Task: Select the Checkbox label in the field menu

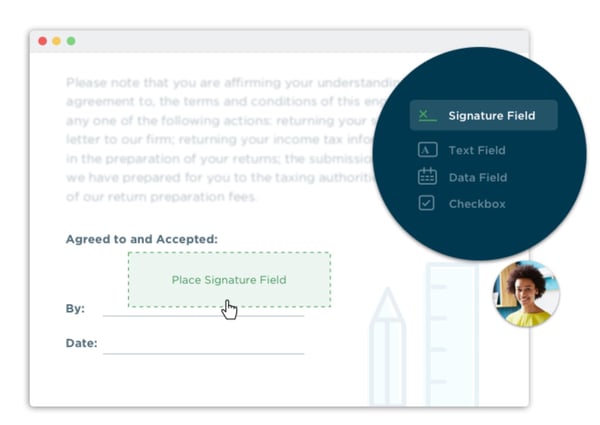Action: [476, 203]
